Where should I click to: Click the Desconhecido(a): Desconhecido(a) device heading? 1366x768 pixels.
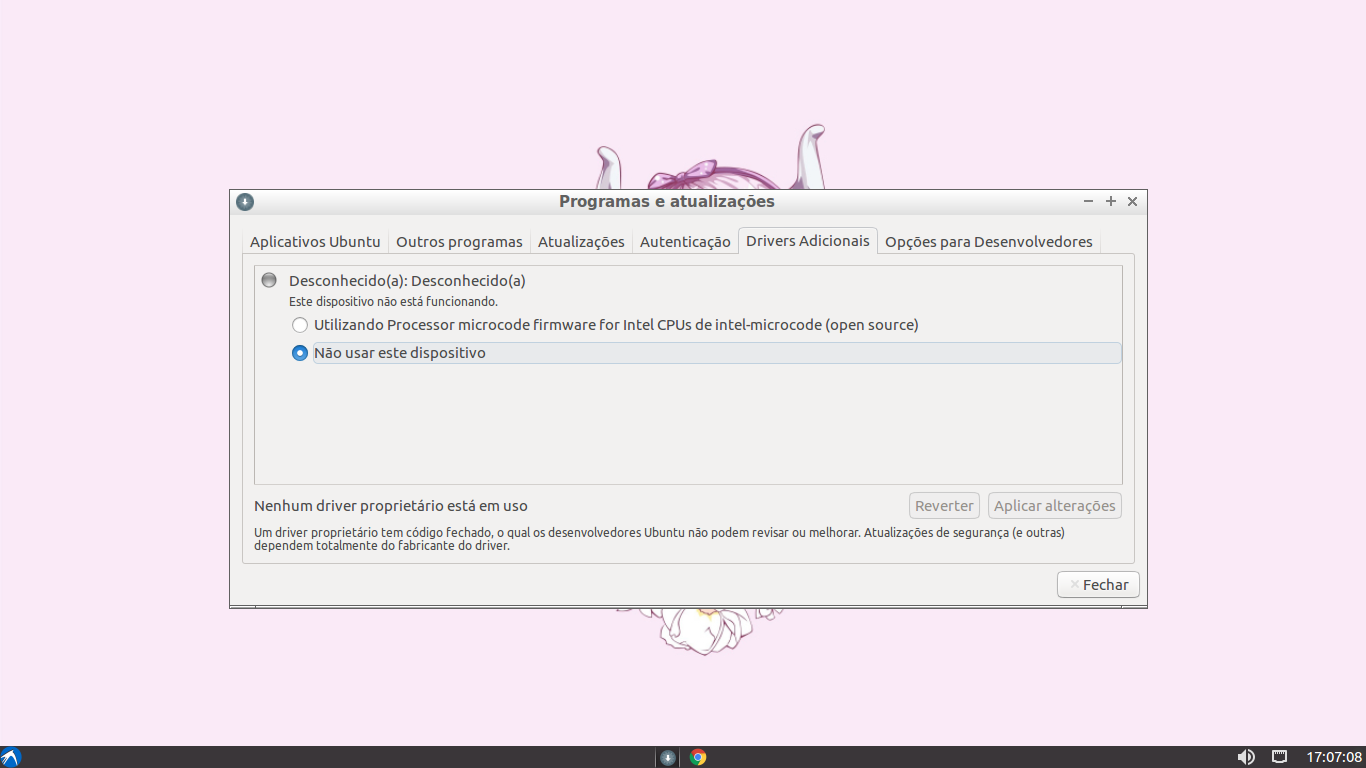(407, 281)
